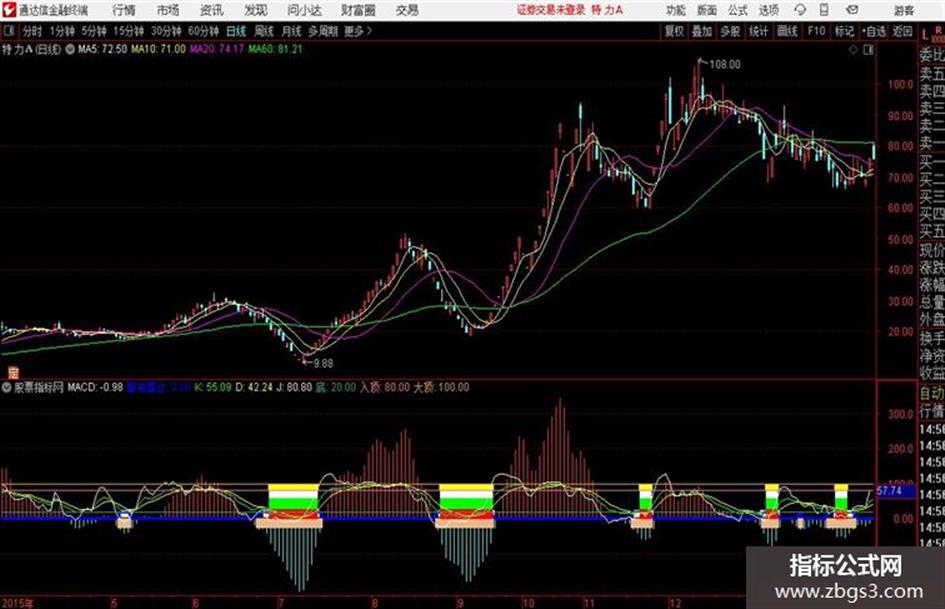Open the 发现 menu

256,10
